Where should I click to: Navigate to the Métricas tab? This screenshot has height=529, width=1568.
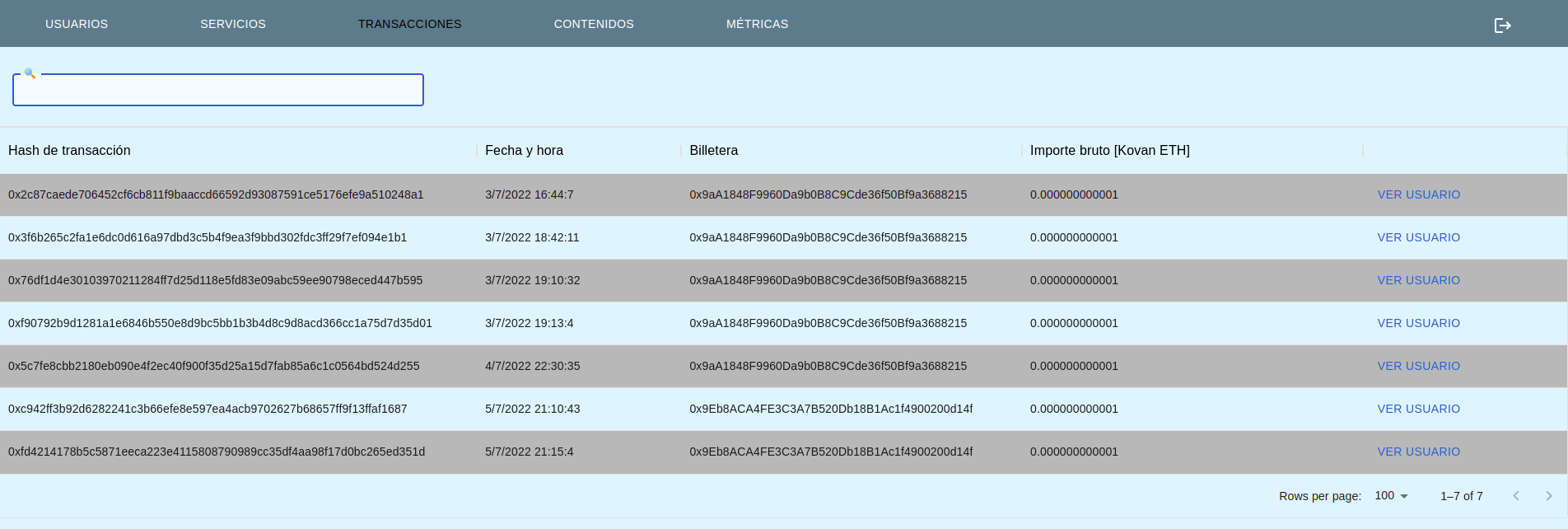pyautogui.click(x=757, y=24)
